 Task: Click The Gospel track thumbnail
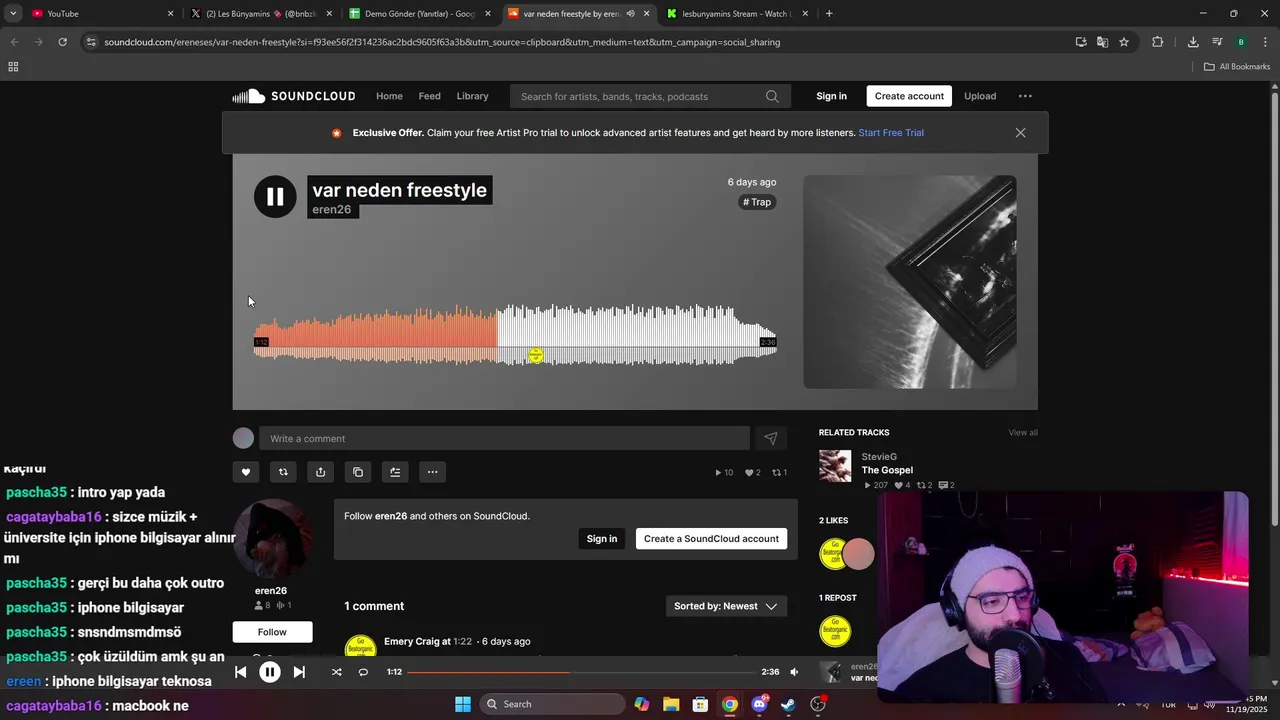(835, 466)
